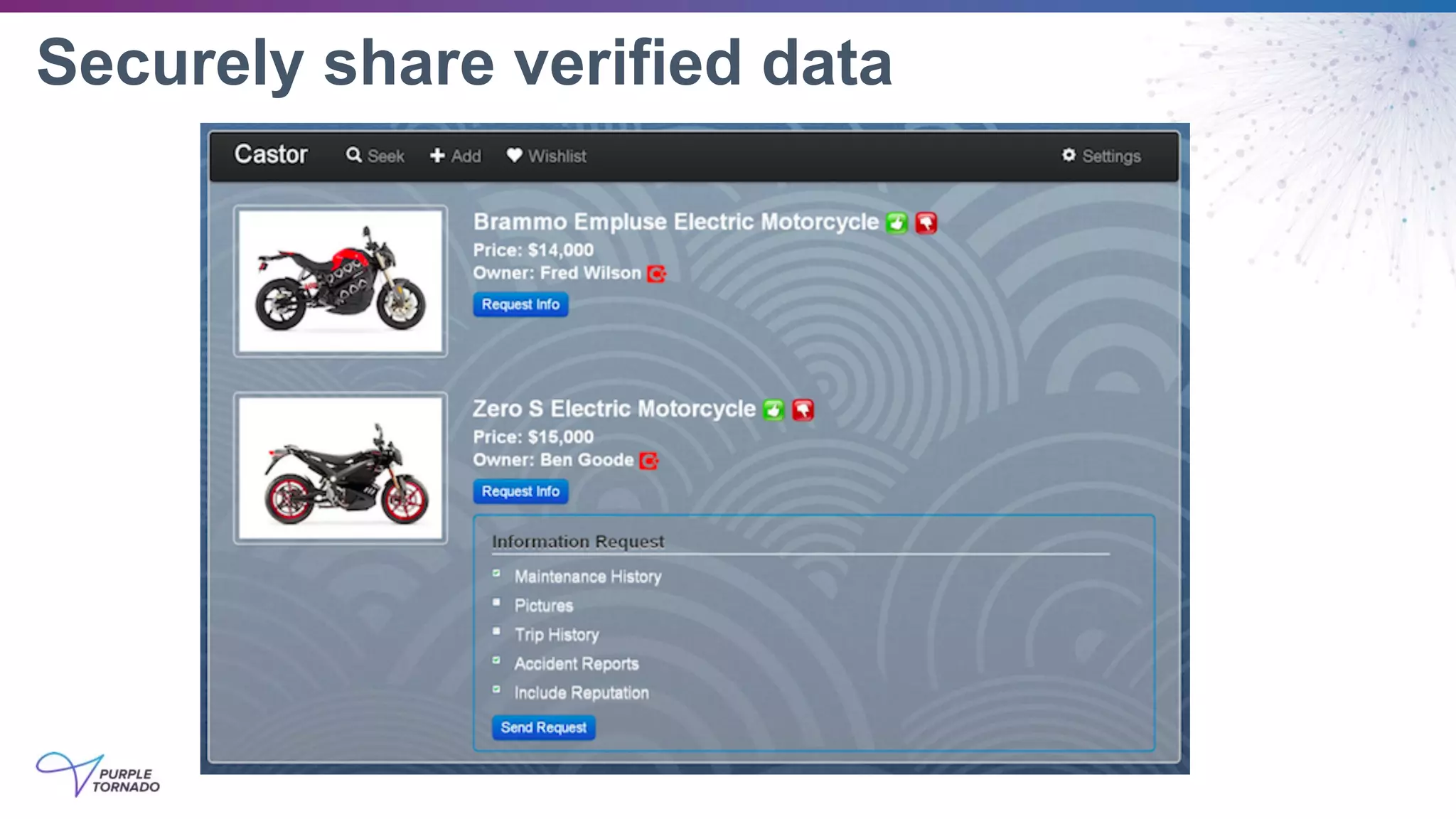This screenshot has width=1456, height=819.
Task: Click the Securely share verified data heading
Action: pyautogui.click(x=465, y=63)
